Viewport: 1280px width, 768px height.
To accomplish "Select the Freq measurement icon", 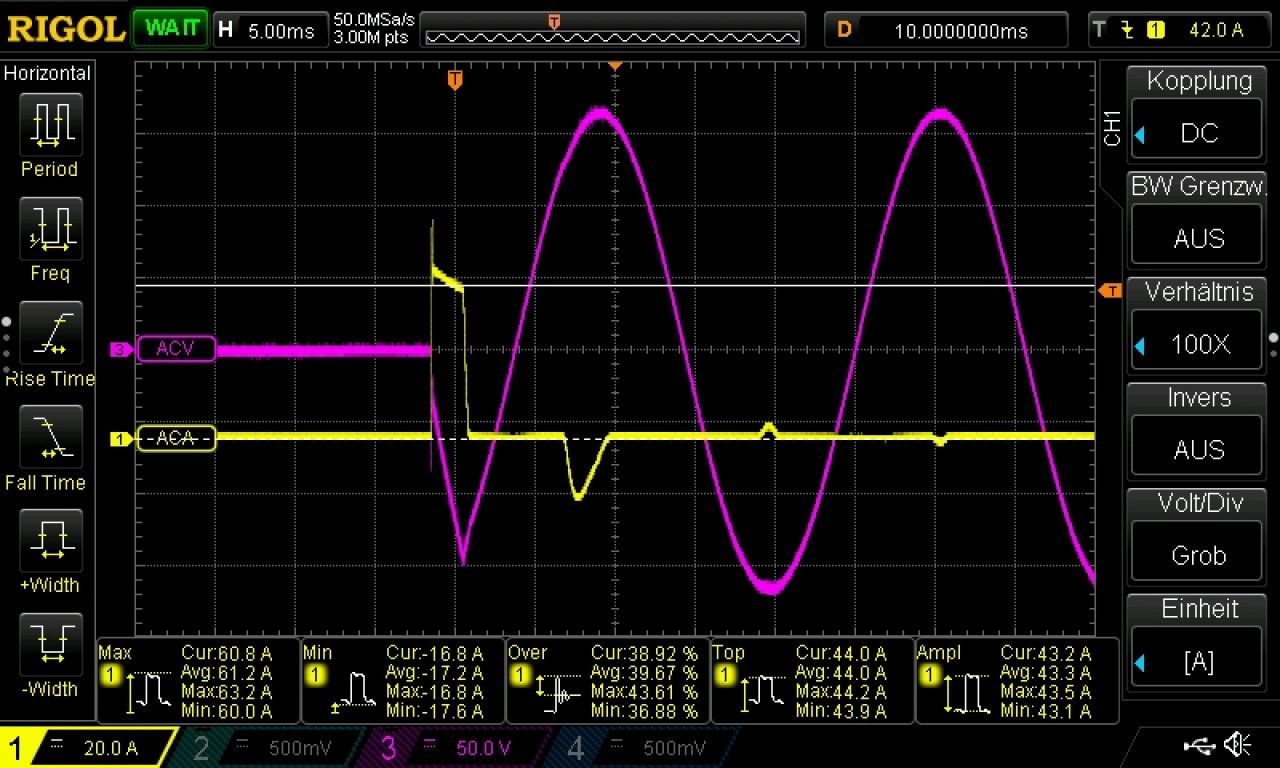I will (50, 229).
